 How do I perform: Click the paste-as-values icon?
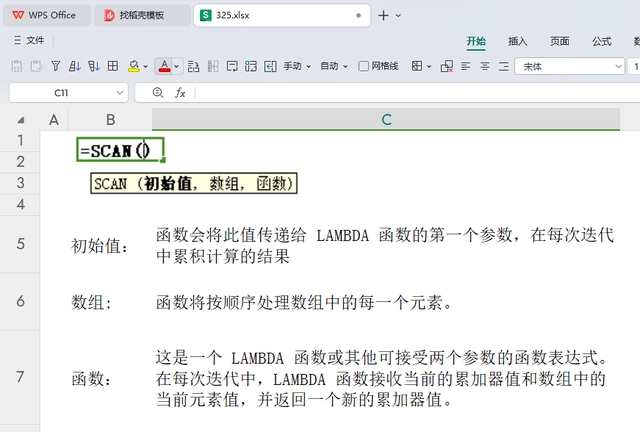(x=17, y=66)
